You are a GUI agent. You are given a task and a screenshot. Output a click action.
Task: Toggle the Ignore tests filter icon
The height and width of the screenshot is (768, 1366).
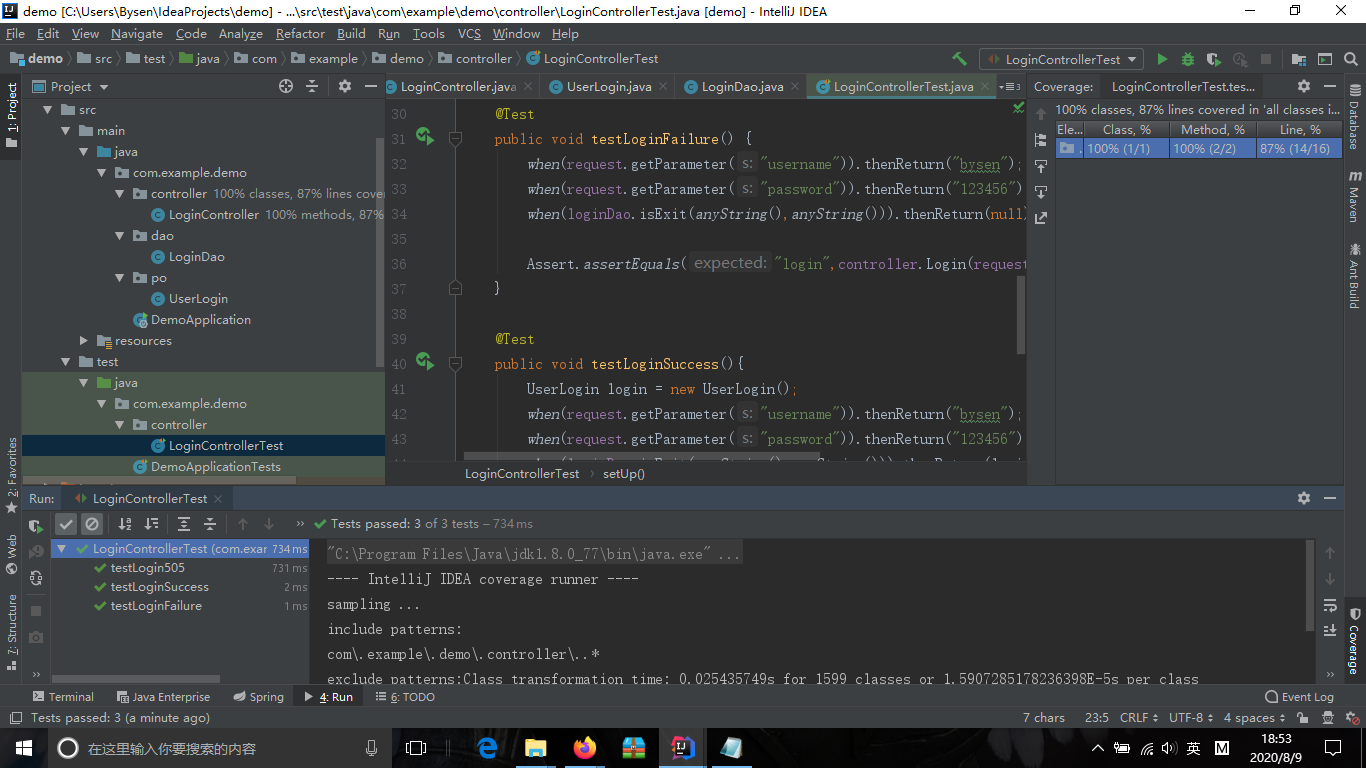[x=92, y=524]
